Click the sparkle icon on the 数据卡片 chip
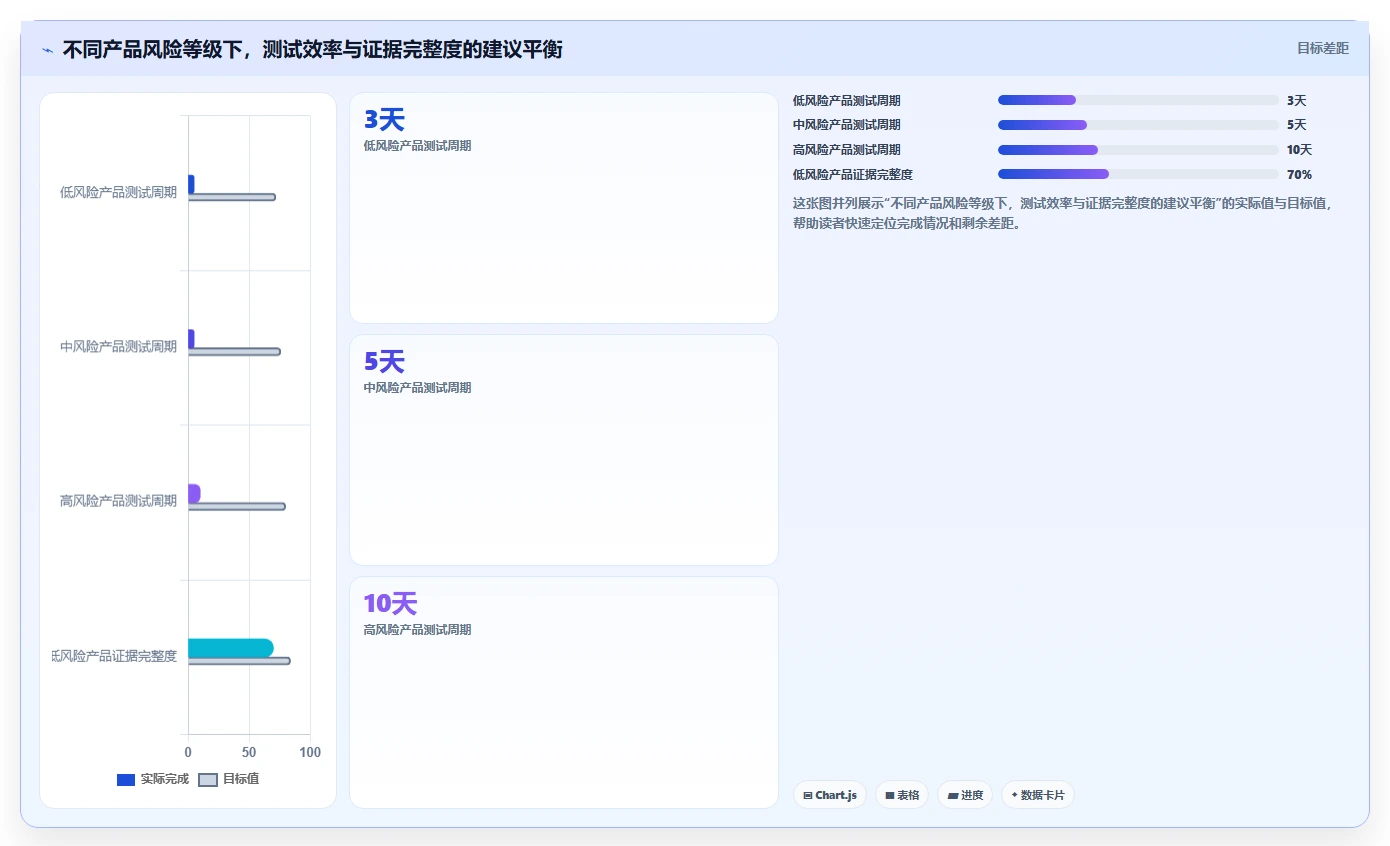 pyautogui.click(x=1014, y=795)
